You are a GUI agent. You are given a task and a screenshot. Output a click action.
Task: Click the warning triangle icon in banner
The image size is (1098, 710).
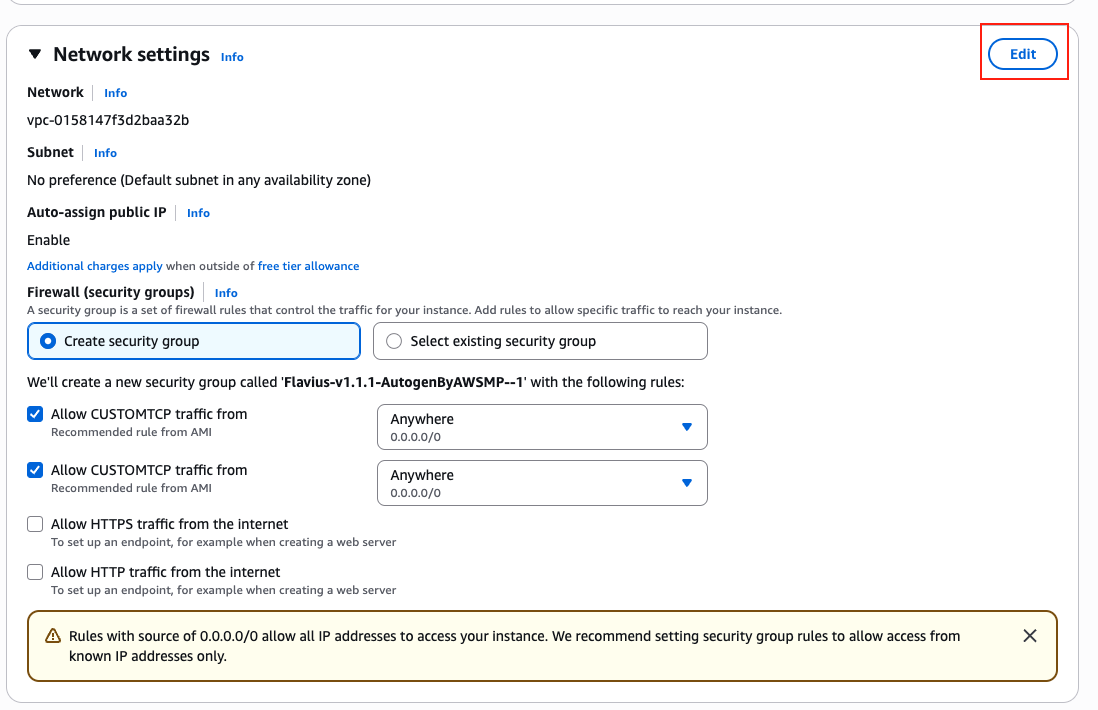[53, 637]
